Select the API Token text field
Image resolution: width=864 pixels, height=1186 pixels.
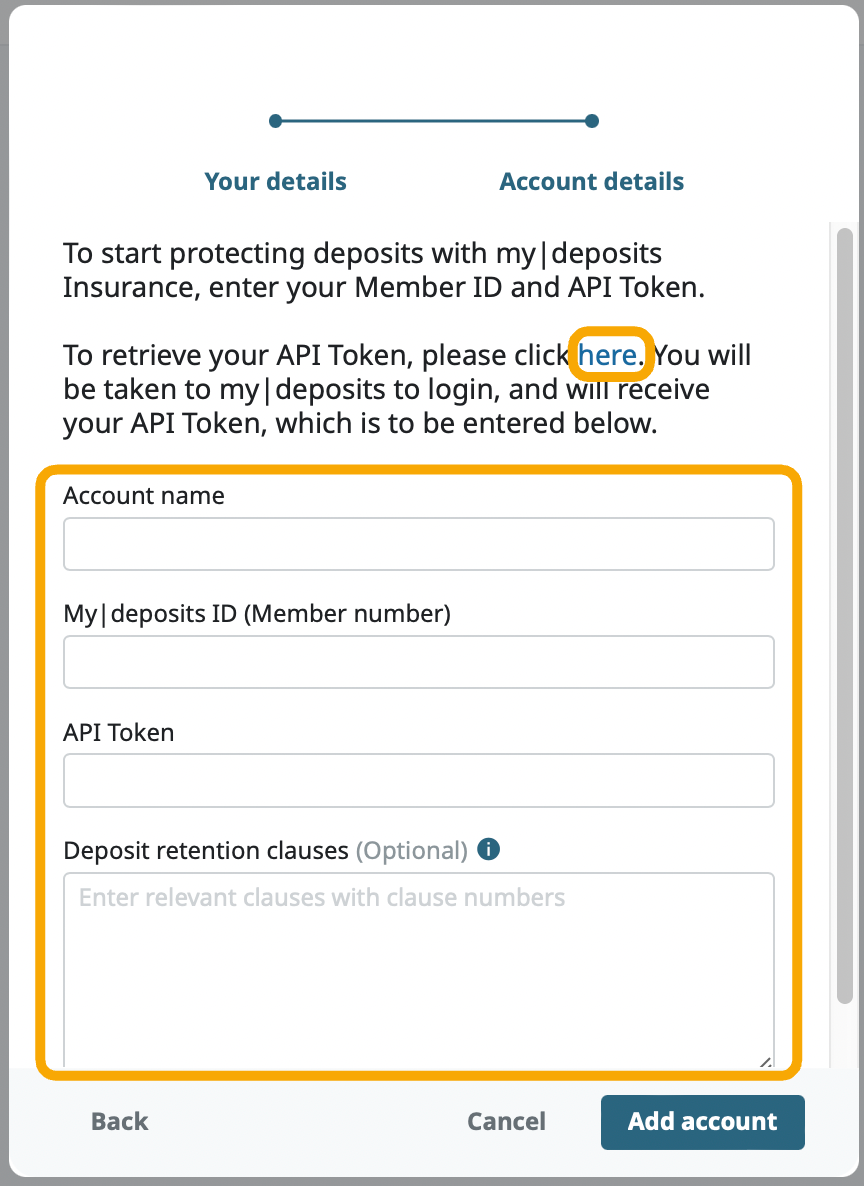click(x=418, y=780)
